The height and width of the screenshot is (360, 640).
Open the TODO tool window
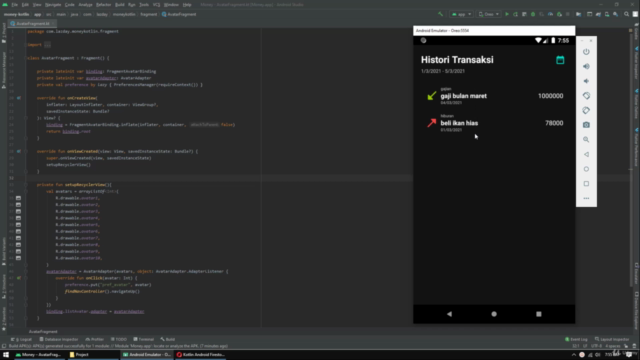click(x=119, y=339)
